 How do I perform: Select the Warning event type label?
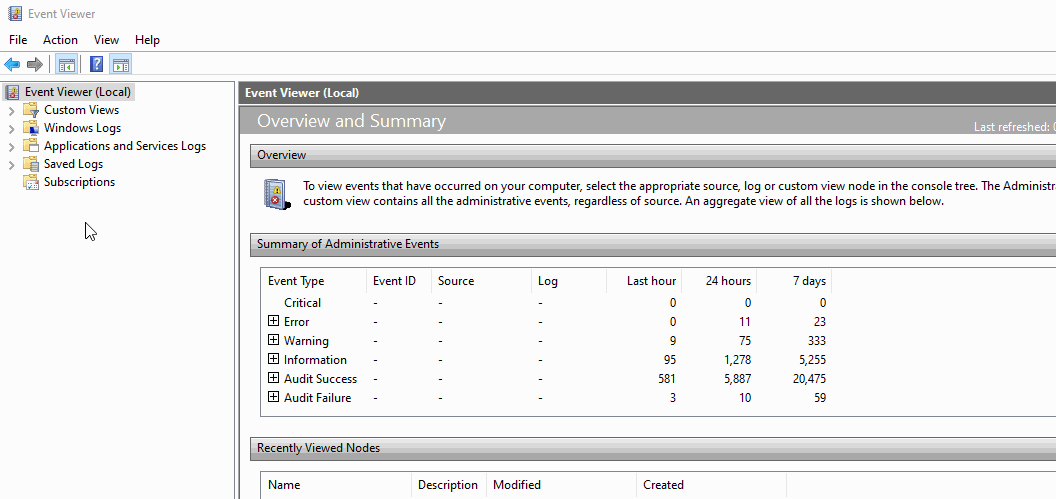point(306,341)
